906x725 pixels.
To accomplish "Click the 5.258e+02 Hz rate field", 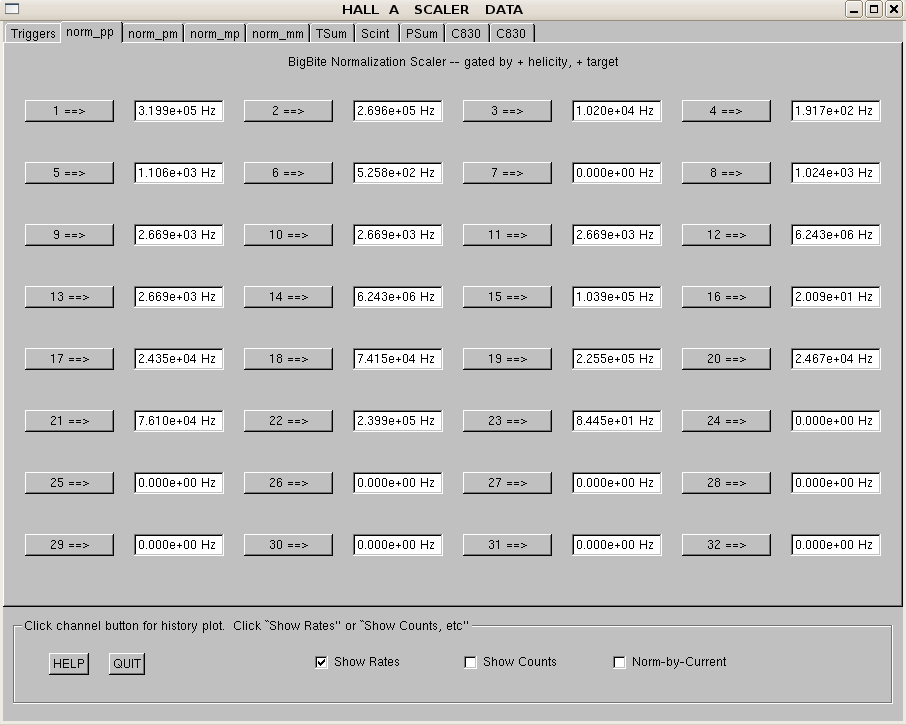I will 398,173.
